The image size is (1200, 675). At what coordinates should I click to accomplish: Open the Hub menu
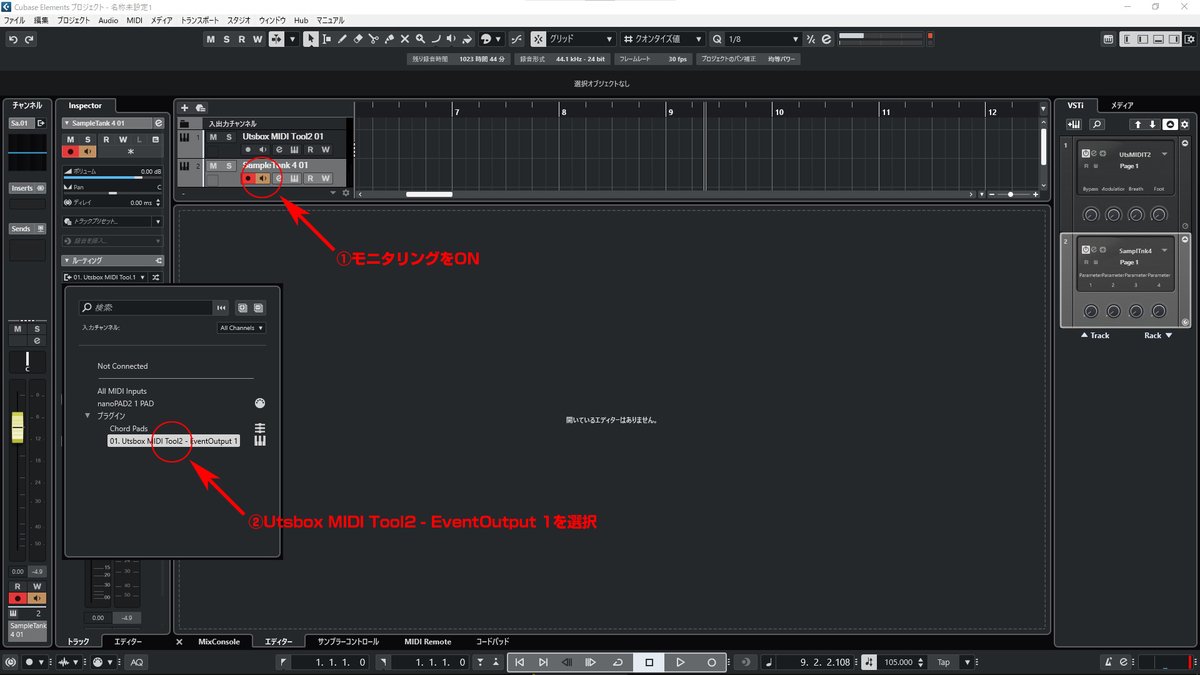point(301,20)
